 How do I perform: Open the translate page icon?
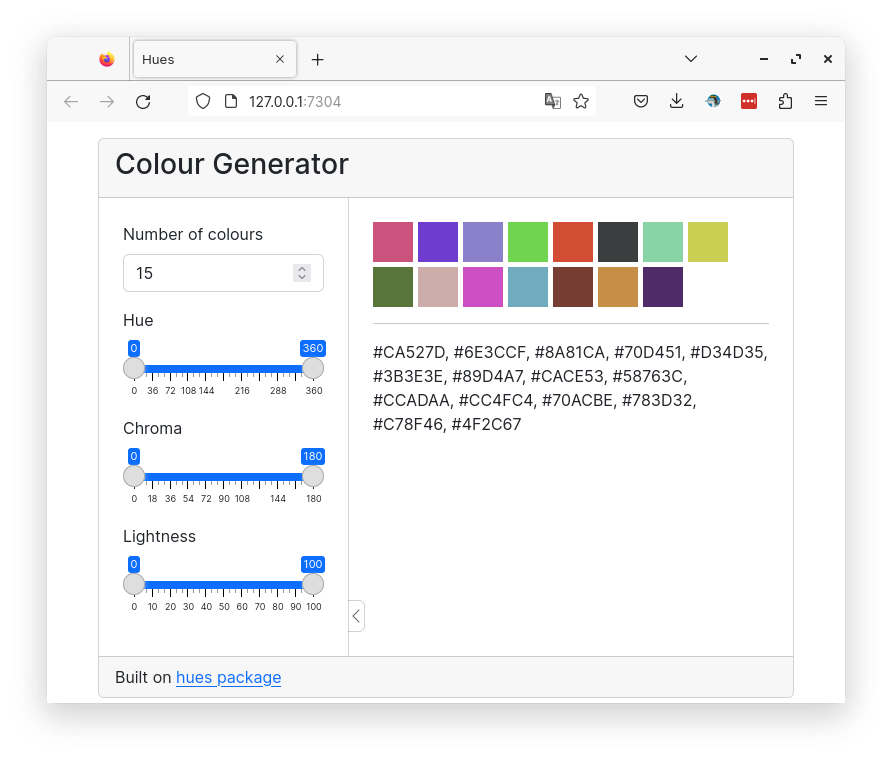tap(552, 101)
